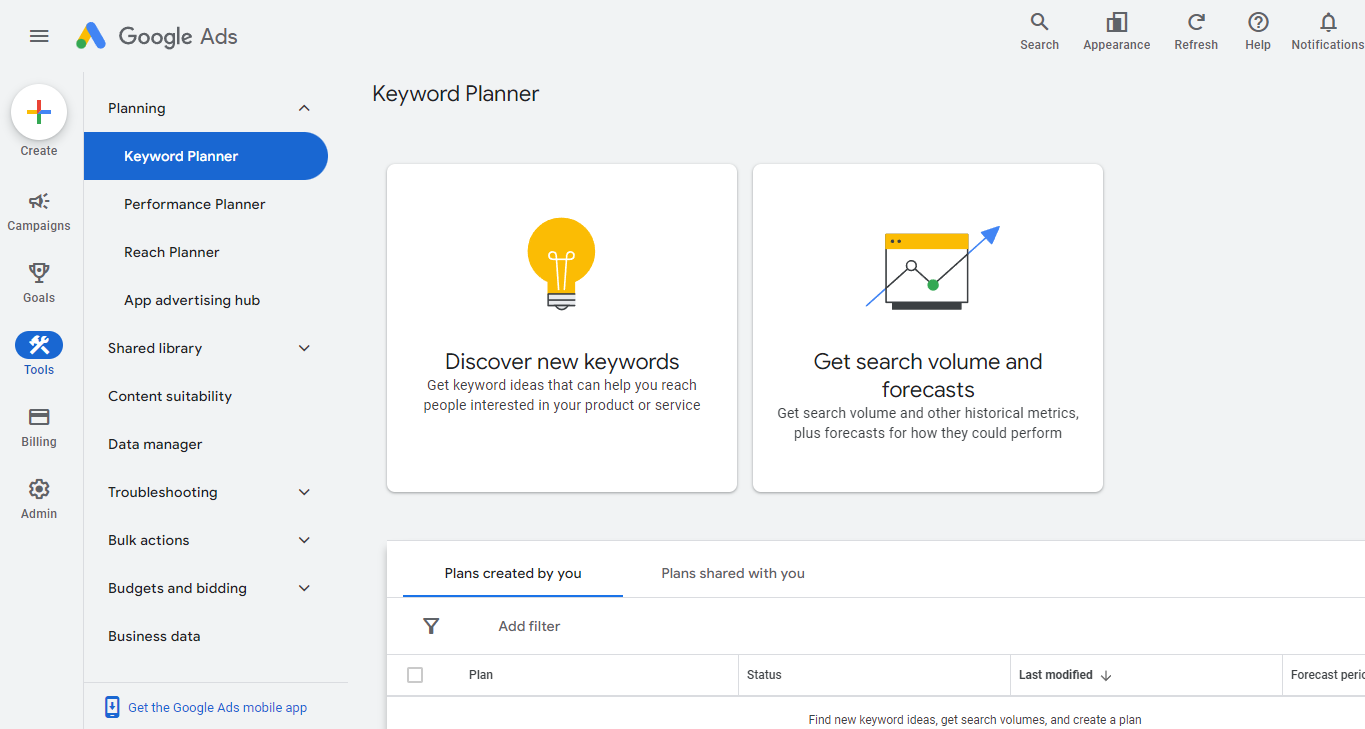Click the Forecast period column header
Image resolution: width=1365 pixels, height=729 pixels.
pos(1327,675)
